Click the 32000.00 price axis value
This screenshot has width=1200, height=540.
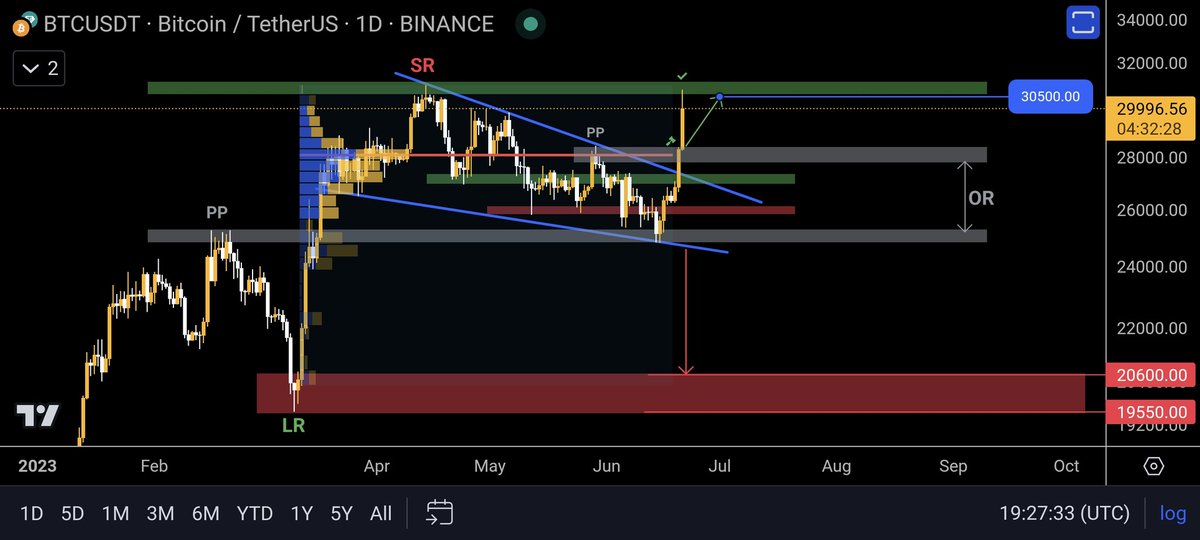1152,64
